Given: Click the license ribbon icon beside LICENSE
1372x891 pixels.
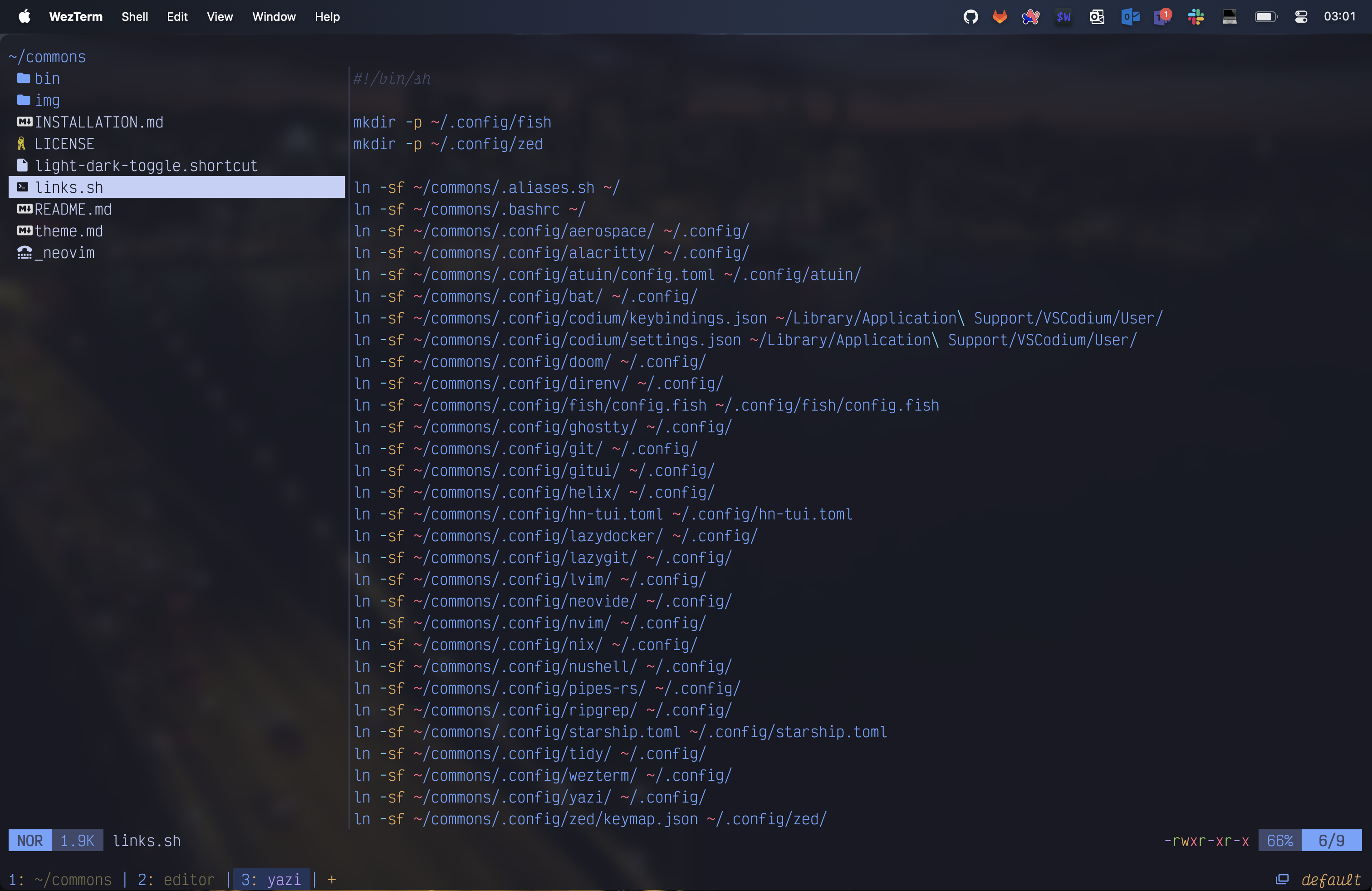Looking at the screenshot, I should pyautogui.click(x=21, y=143).
